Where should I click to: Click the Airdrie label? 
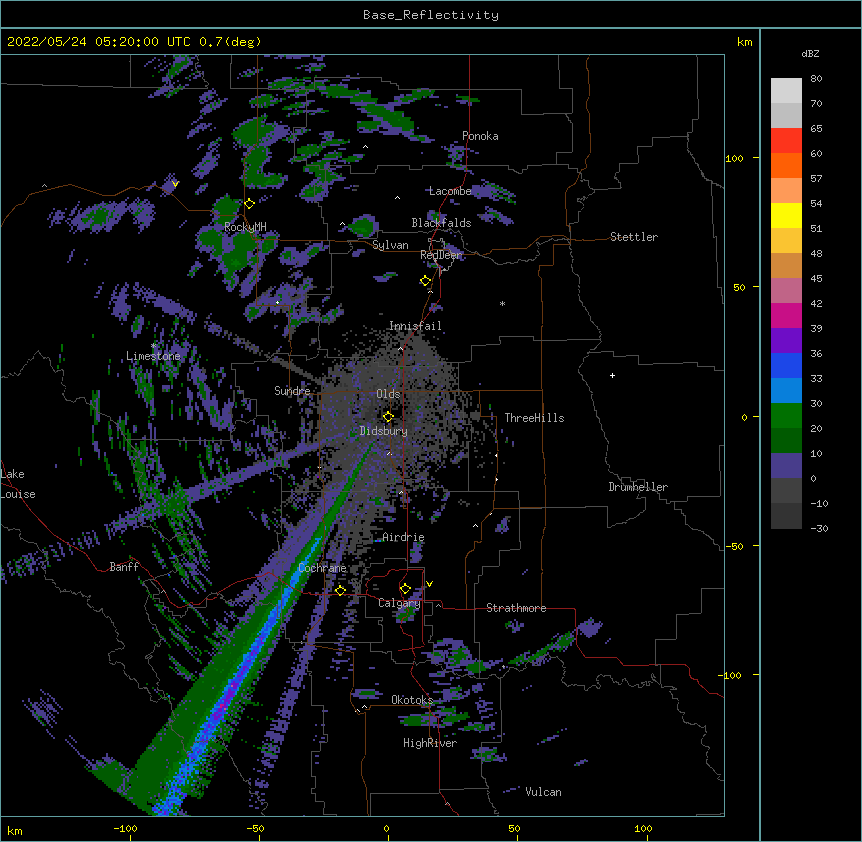[403, 537]
